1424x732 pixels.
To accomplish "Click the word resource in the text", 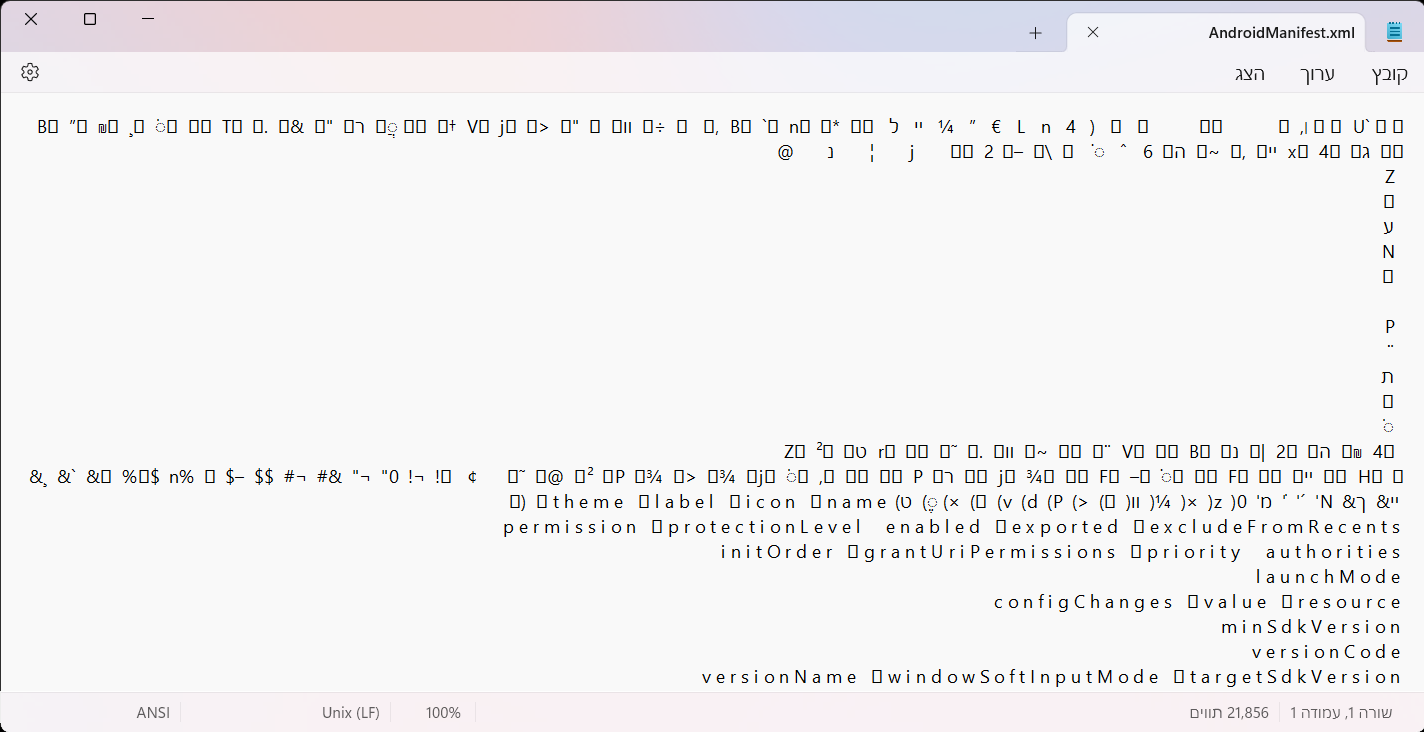I will tap(1350, 602).
